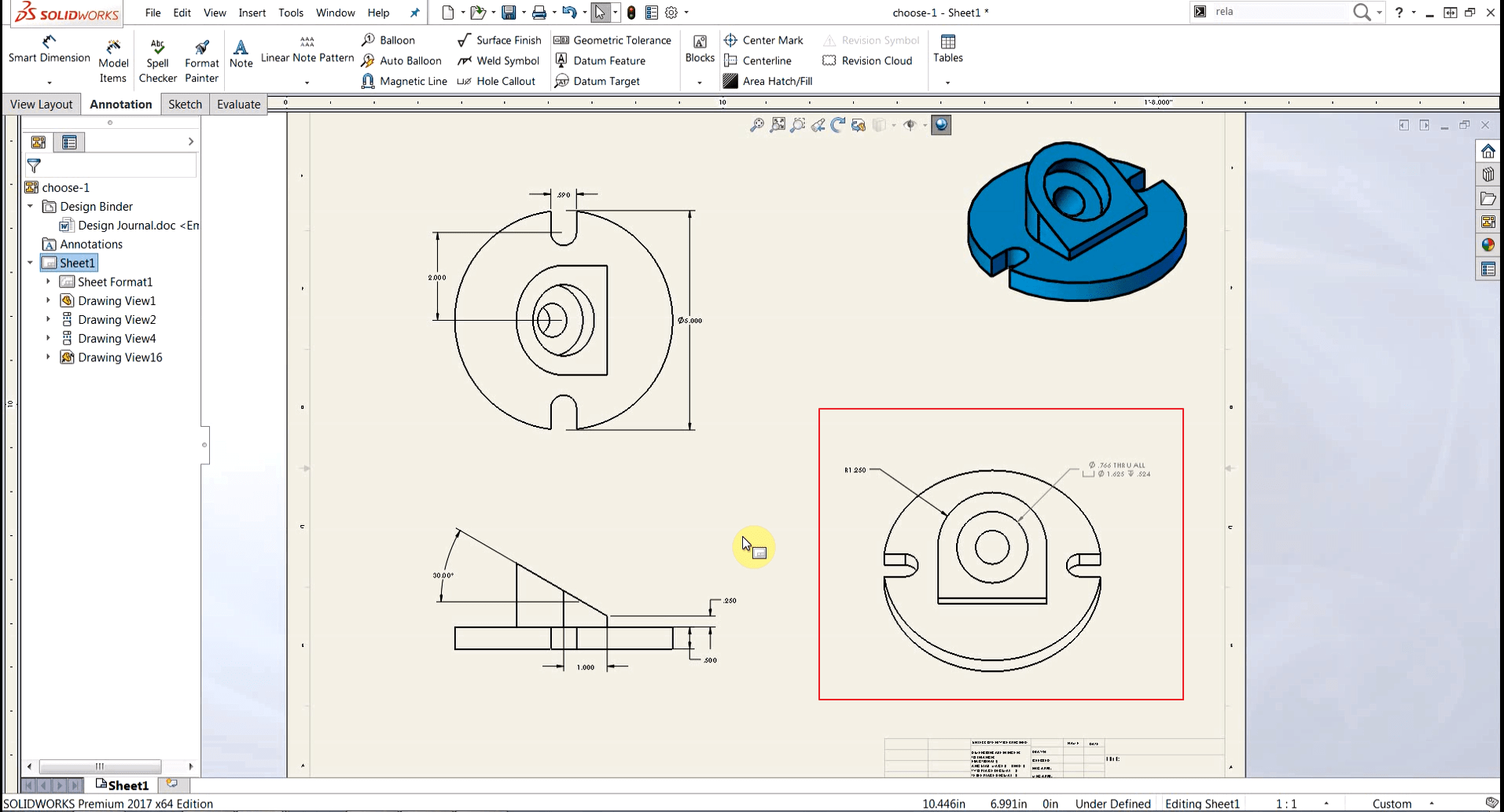Expand Drawing View1 in the feature tree

click(47, 300)
